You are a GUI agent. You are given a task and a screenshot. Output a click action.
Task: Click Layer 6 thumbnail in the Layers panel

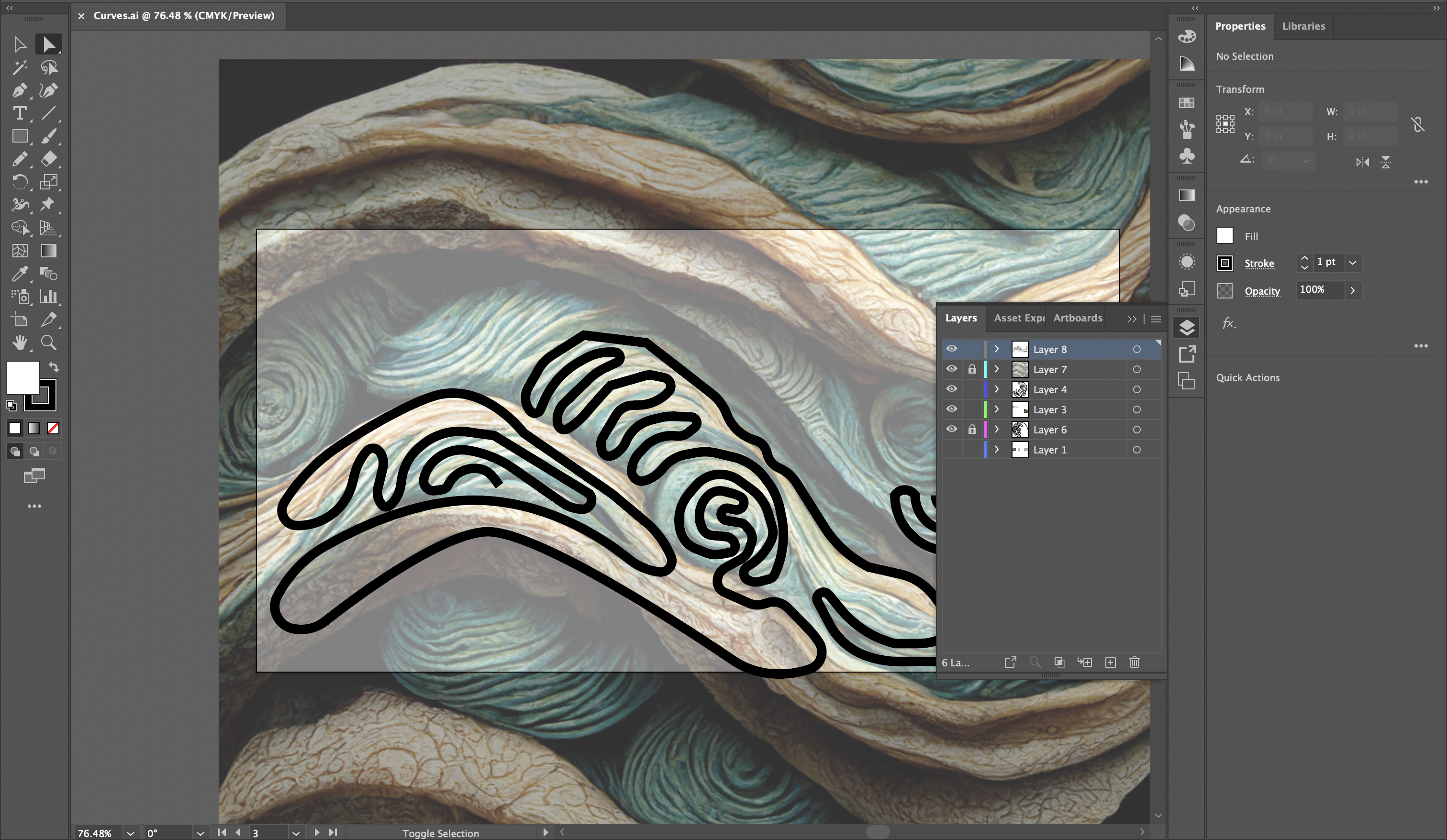pos(1020,429)
